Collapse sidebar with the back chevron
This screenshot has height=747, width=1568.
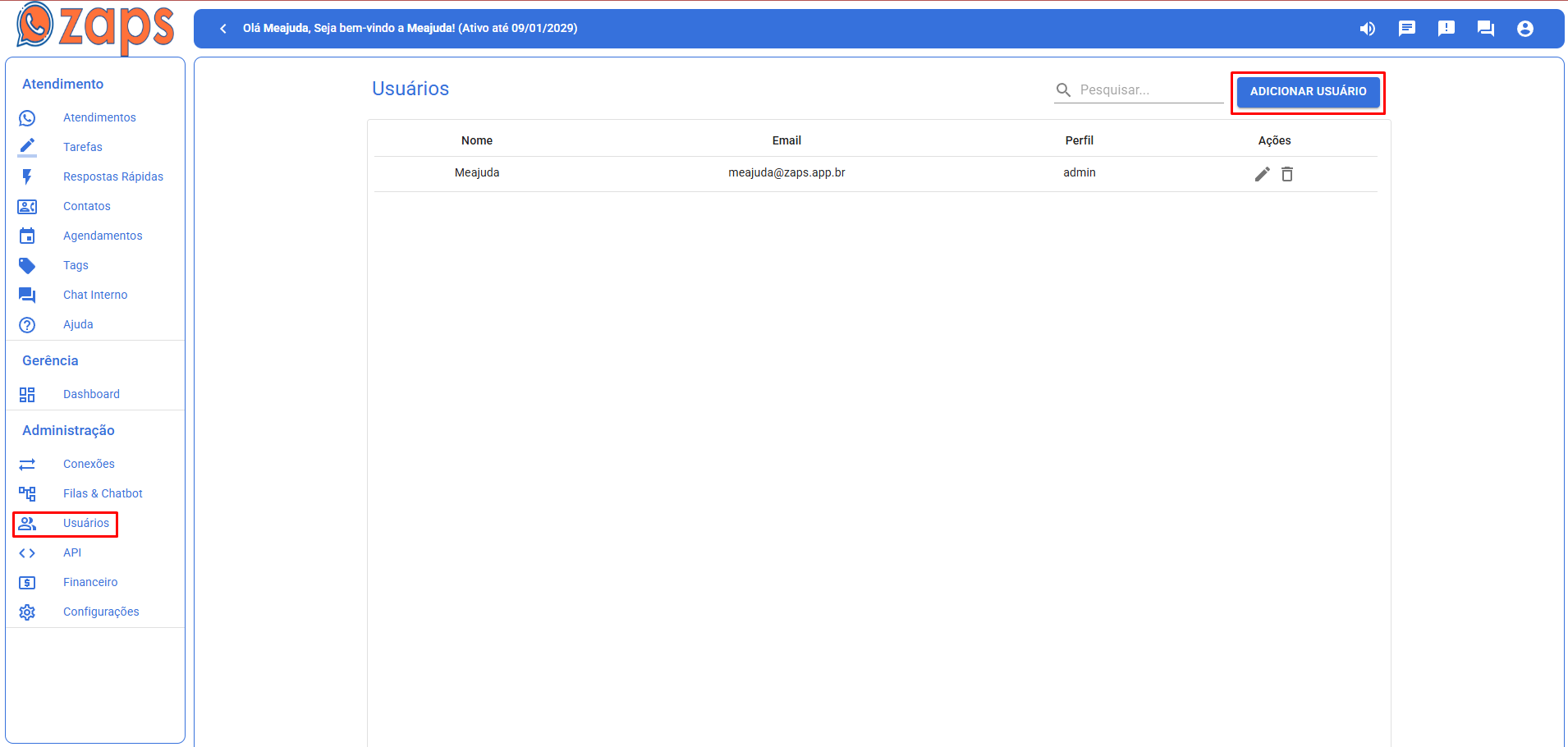(223, 29)
